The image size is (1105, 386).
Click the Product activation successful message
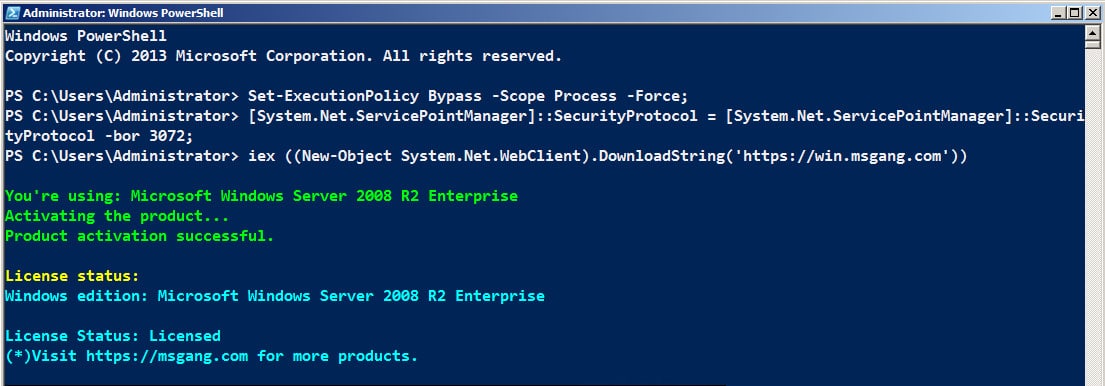click(140, 236)
